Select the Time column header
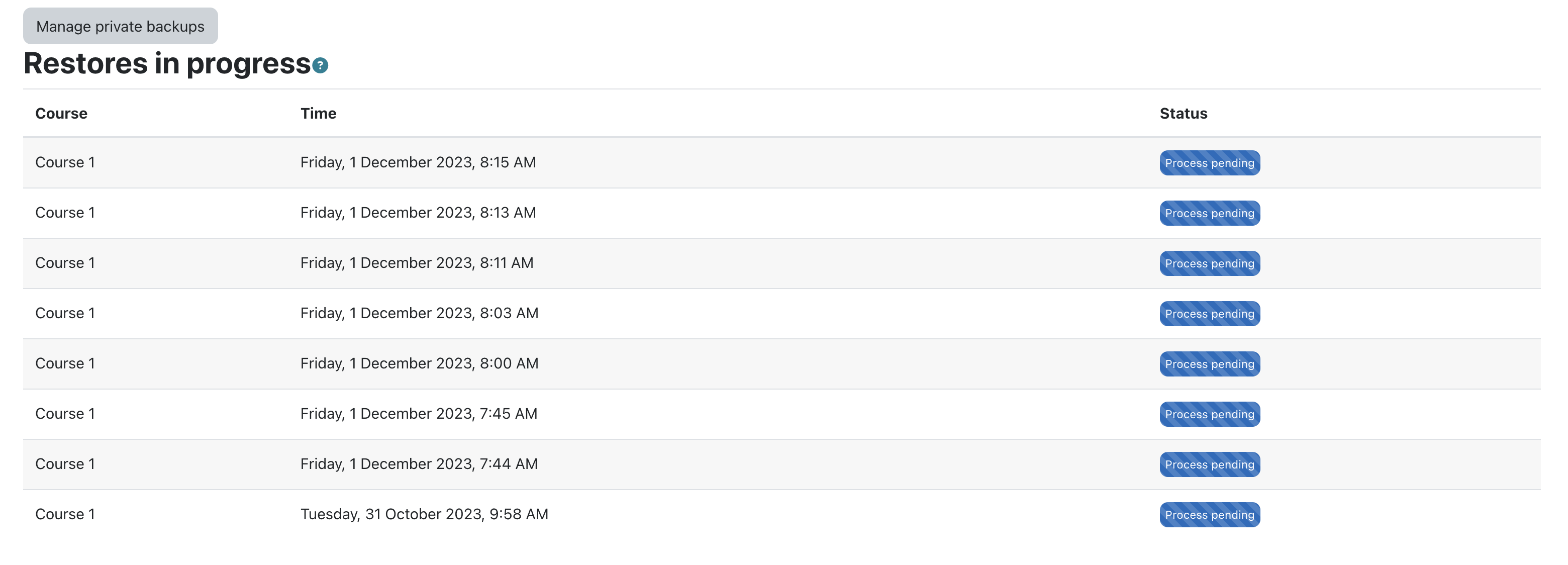This screenshot has height=565, width=1568. [x=318, y=113]
